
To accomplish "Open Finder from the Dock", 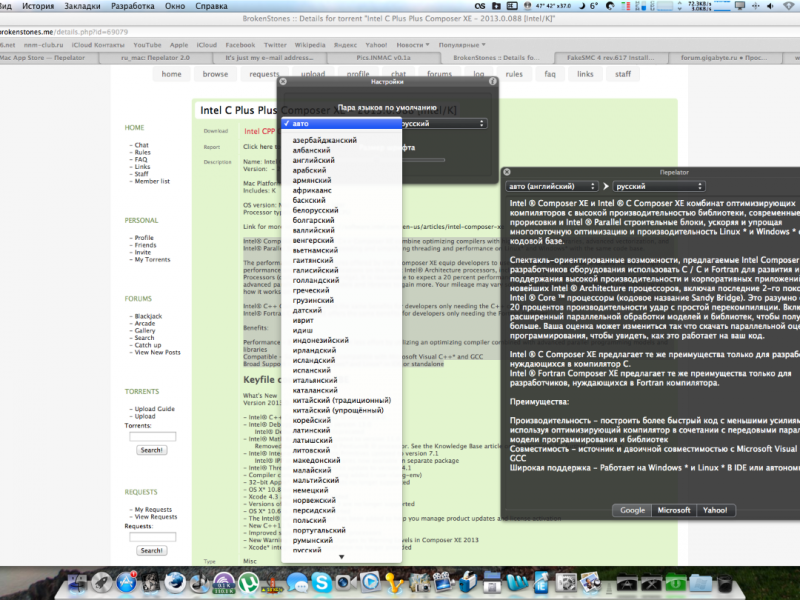I will [78, 583].
